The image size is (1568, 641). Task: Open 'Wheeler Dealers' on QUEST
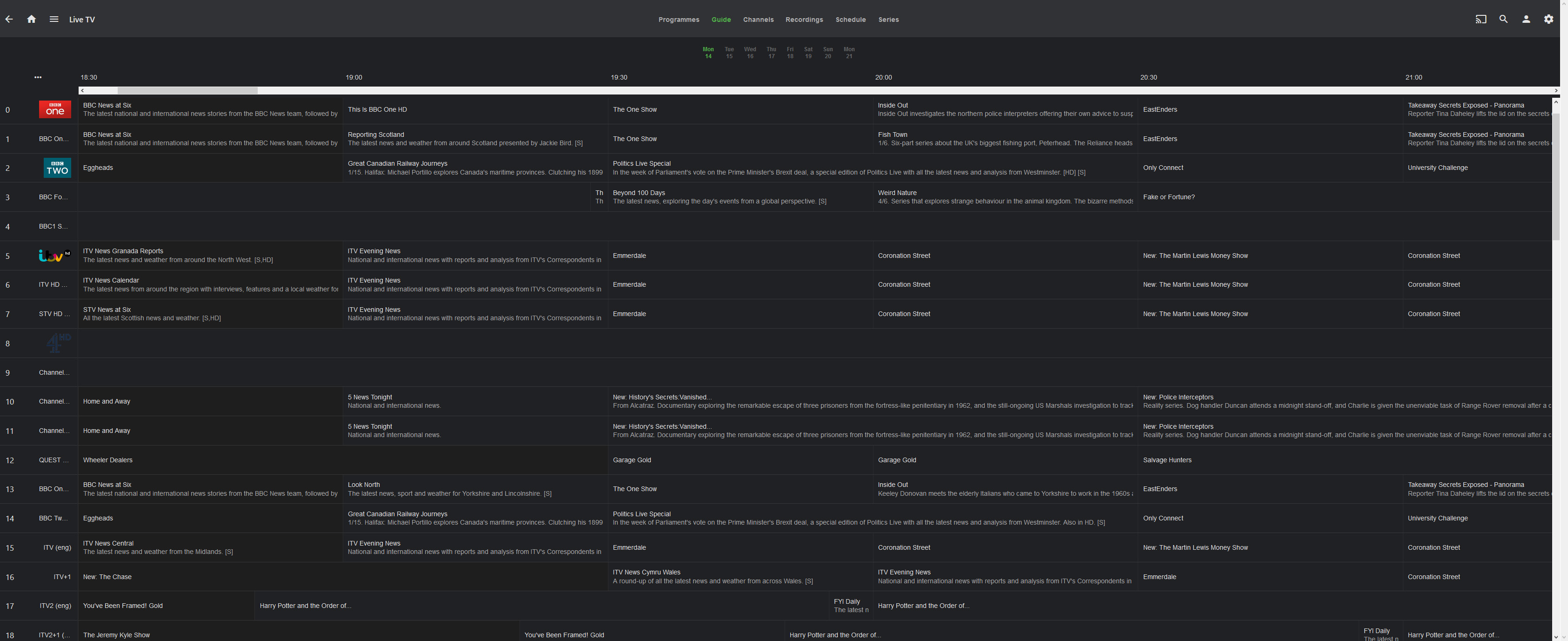pyautogui.click(x=343, y=460)
